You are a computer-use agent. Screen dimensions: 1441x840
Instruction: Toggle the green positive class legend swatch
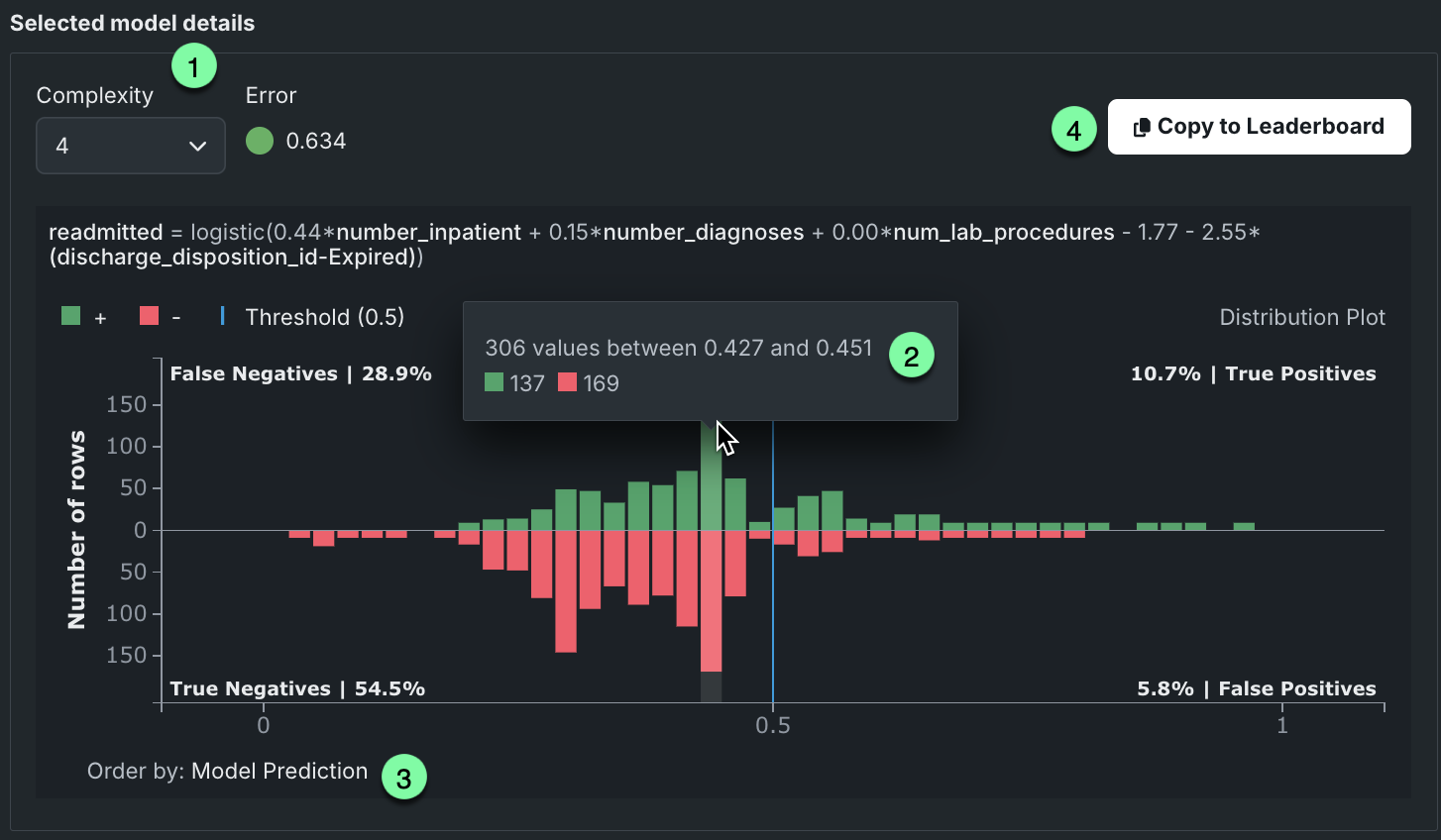70,316
